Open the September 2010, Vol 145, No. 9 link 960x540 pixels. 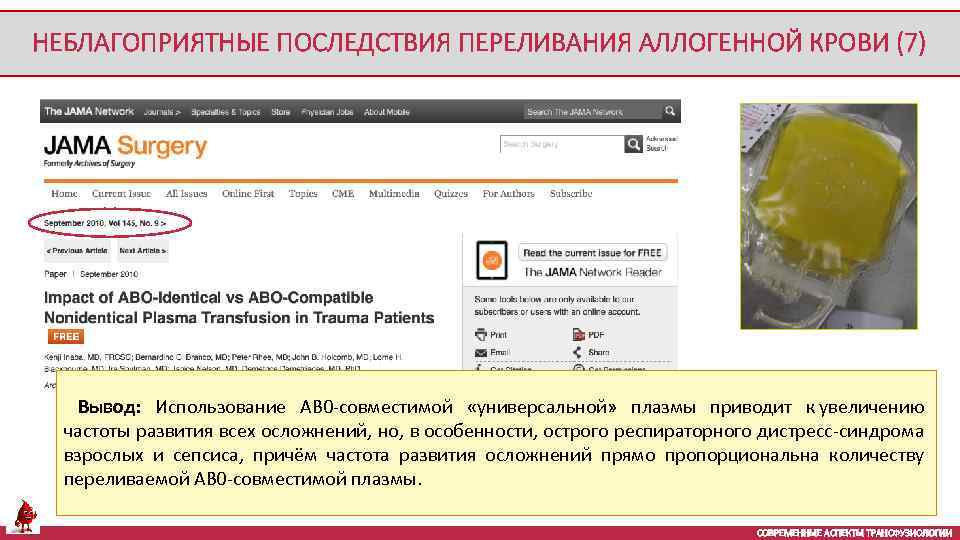click(x=105, y=223)
